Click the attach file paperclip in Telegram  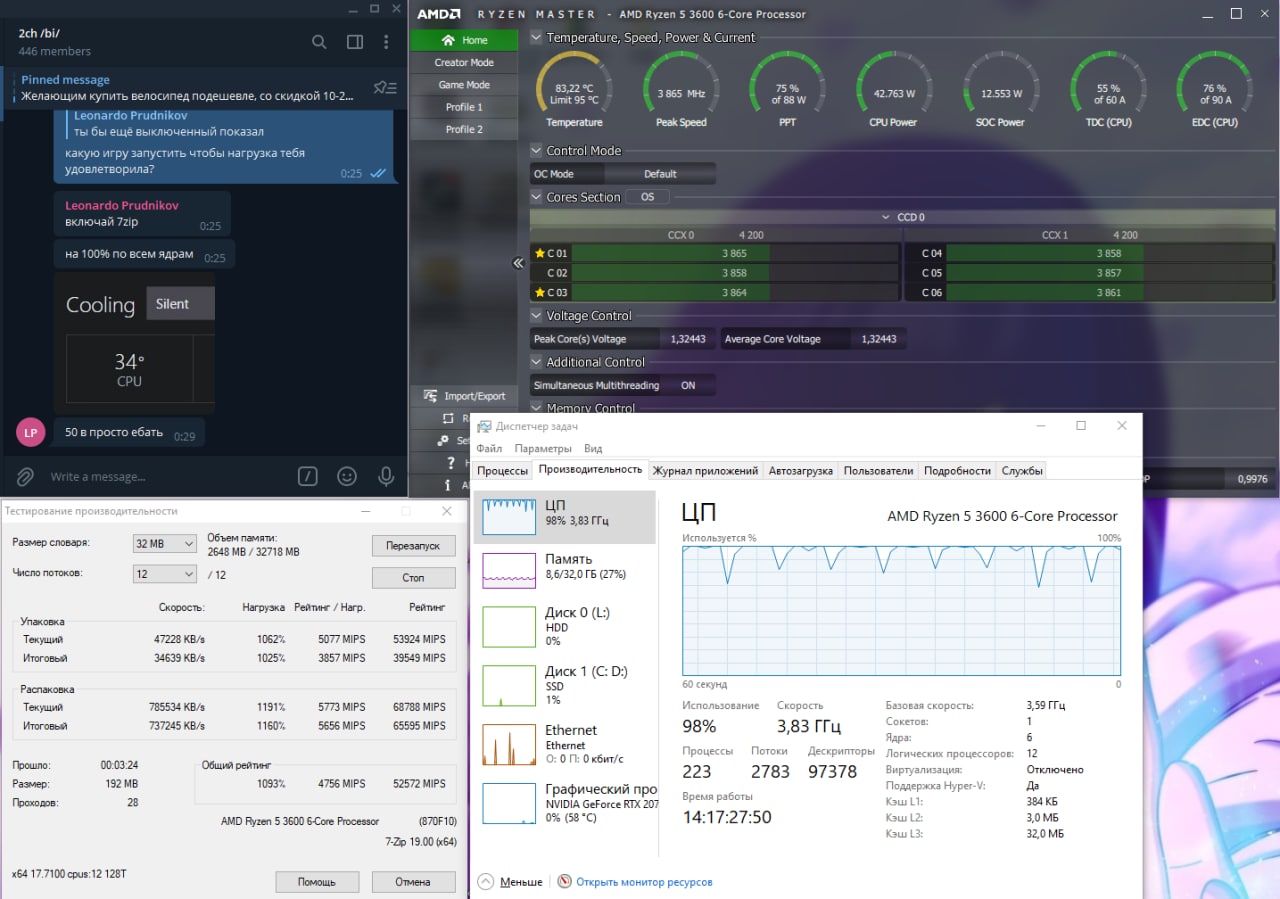[x=25, y=476]
